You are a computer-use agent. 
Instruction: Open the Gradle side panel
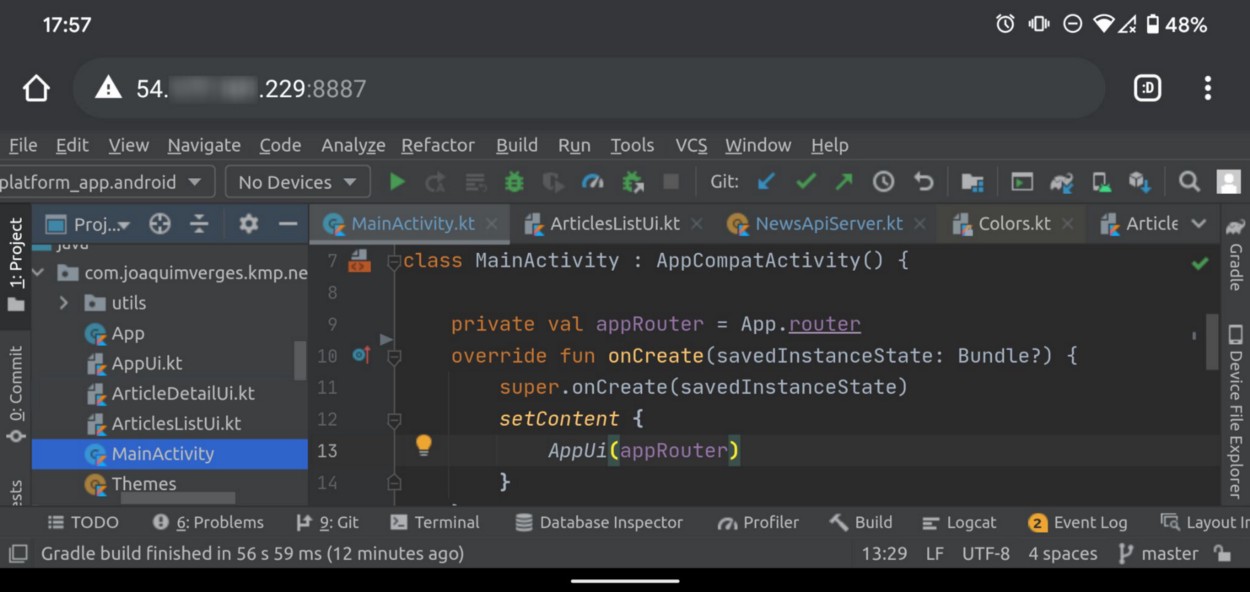point(1236,268)
